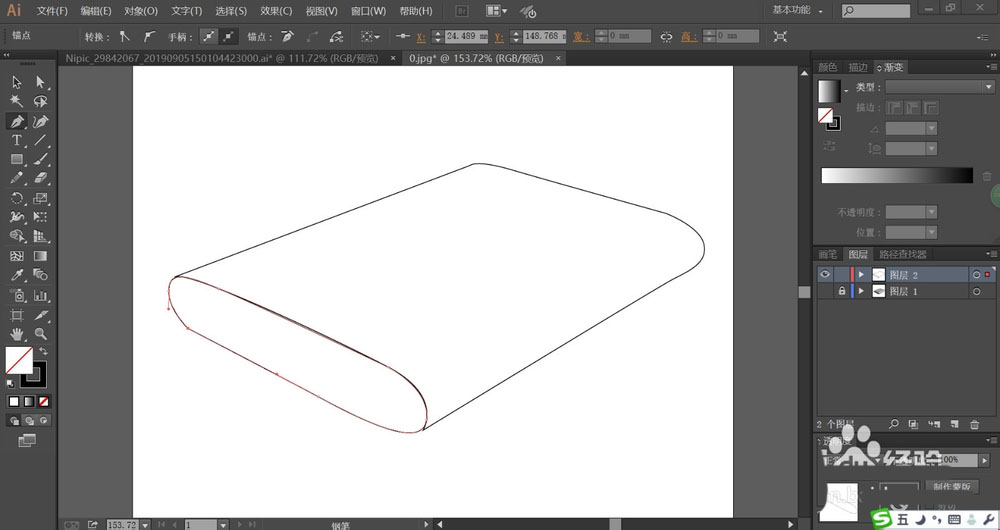1000x530 pixels.
Task: Switch to 0.jpg document tab
Action: click(476, 58)
